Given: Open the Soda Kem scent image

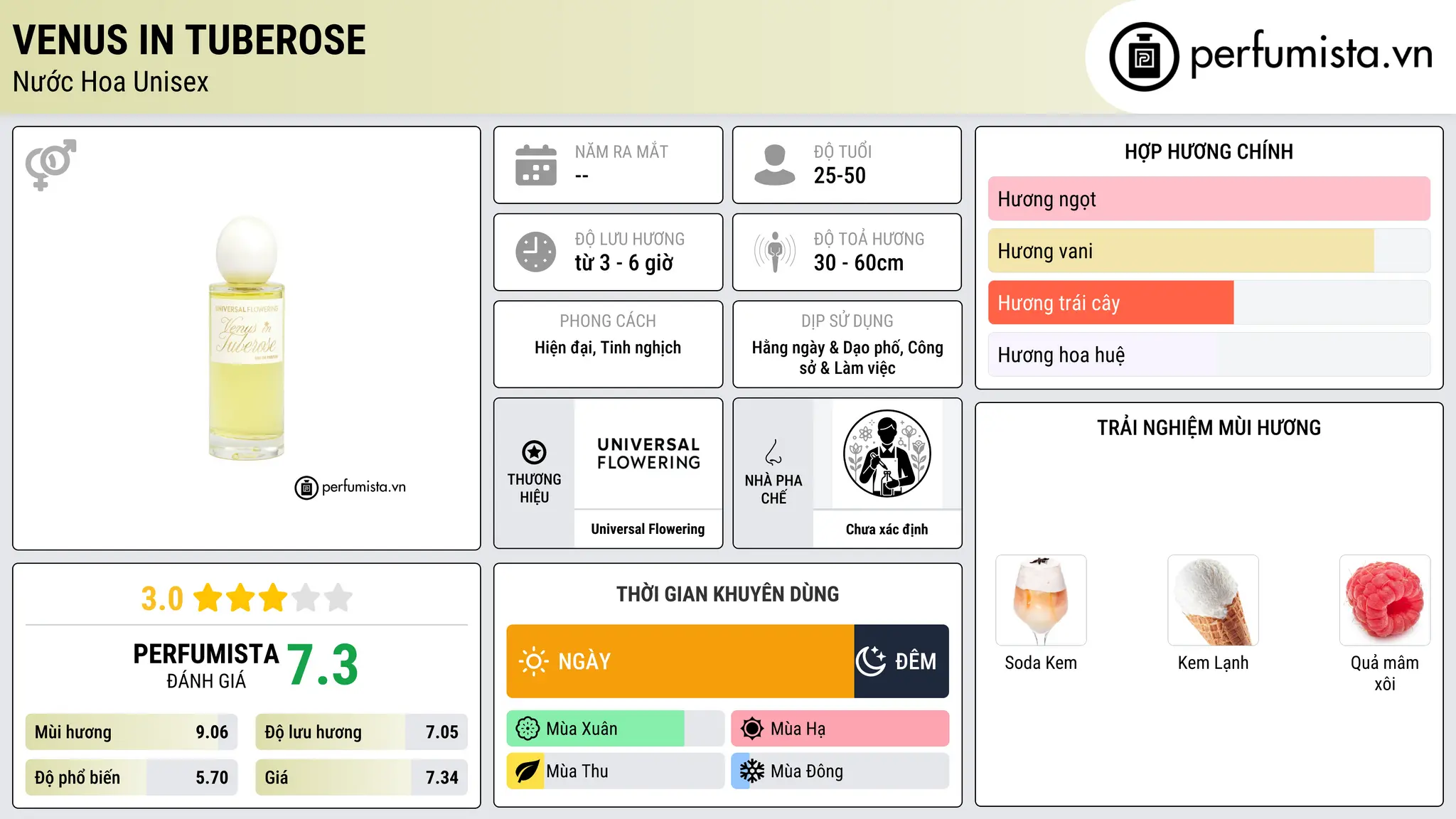Looking at the screenshot, I should [1041, 600].
